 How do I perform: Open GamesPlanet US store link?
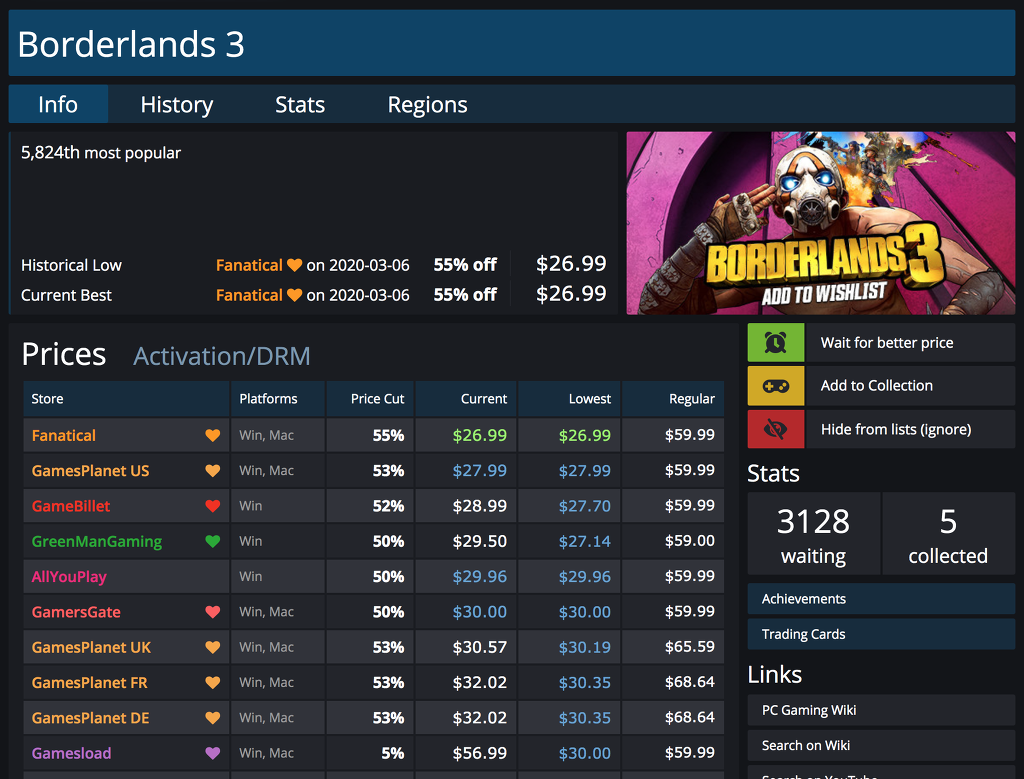coord(90,471)
